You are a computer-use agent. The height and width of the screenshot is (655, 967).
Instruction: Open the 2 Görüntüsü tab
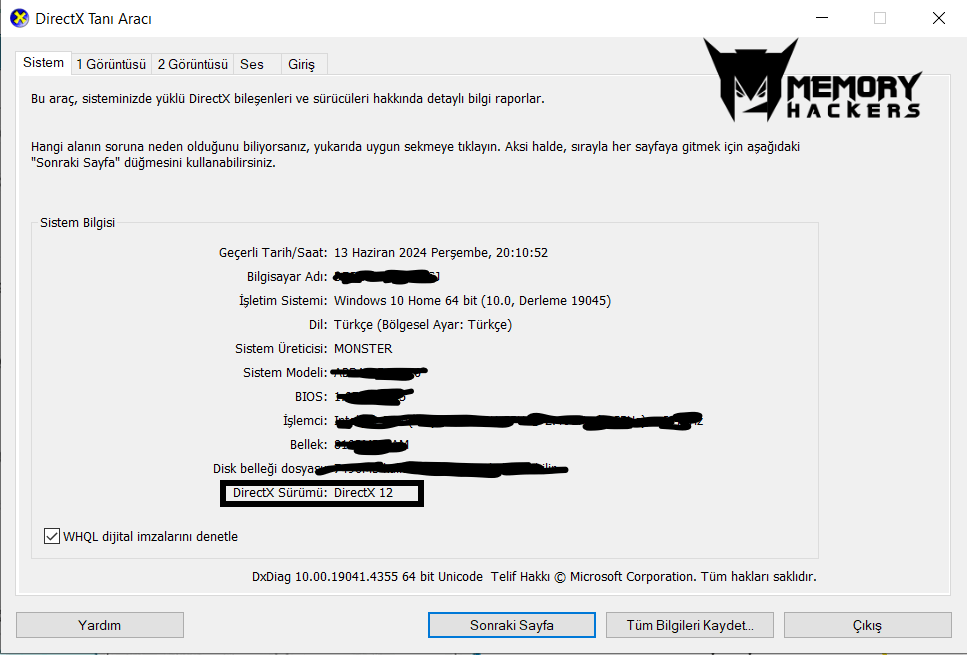[x=192, y=64]
